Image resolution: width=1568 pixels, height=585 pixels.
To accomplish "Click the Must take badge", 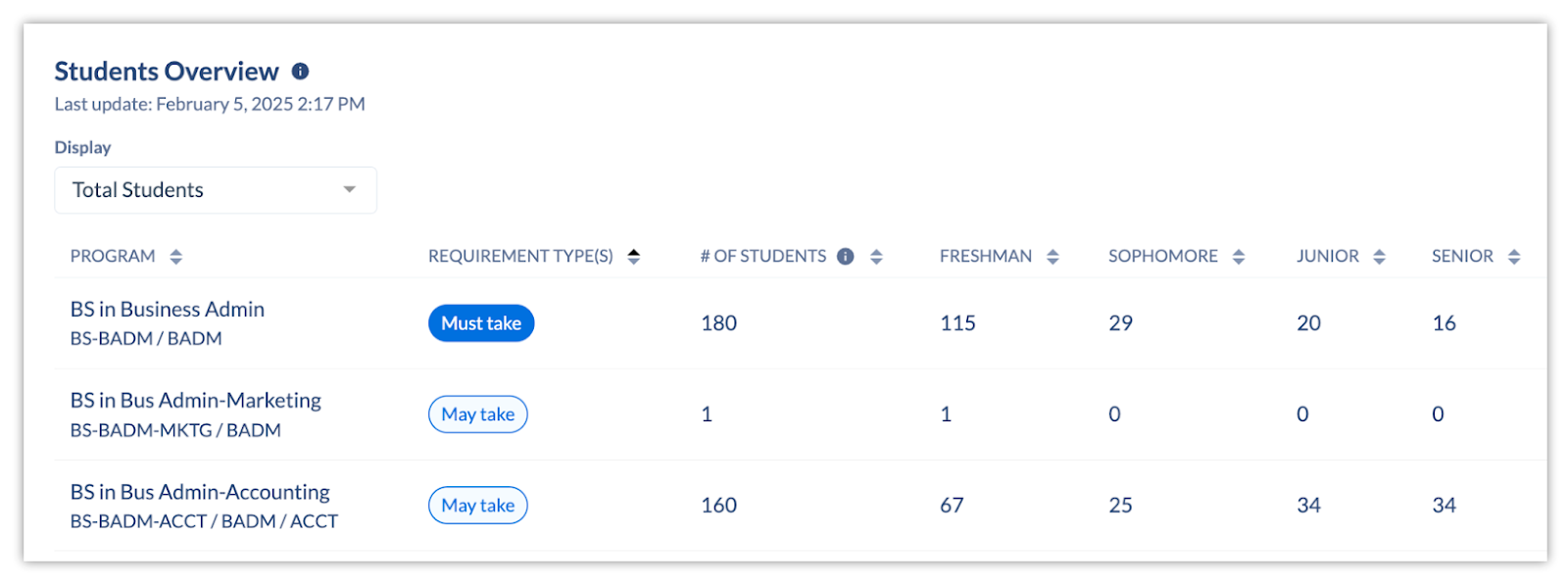I will pyautogui.click(x=481, y=323).
